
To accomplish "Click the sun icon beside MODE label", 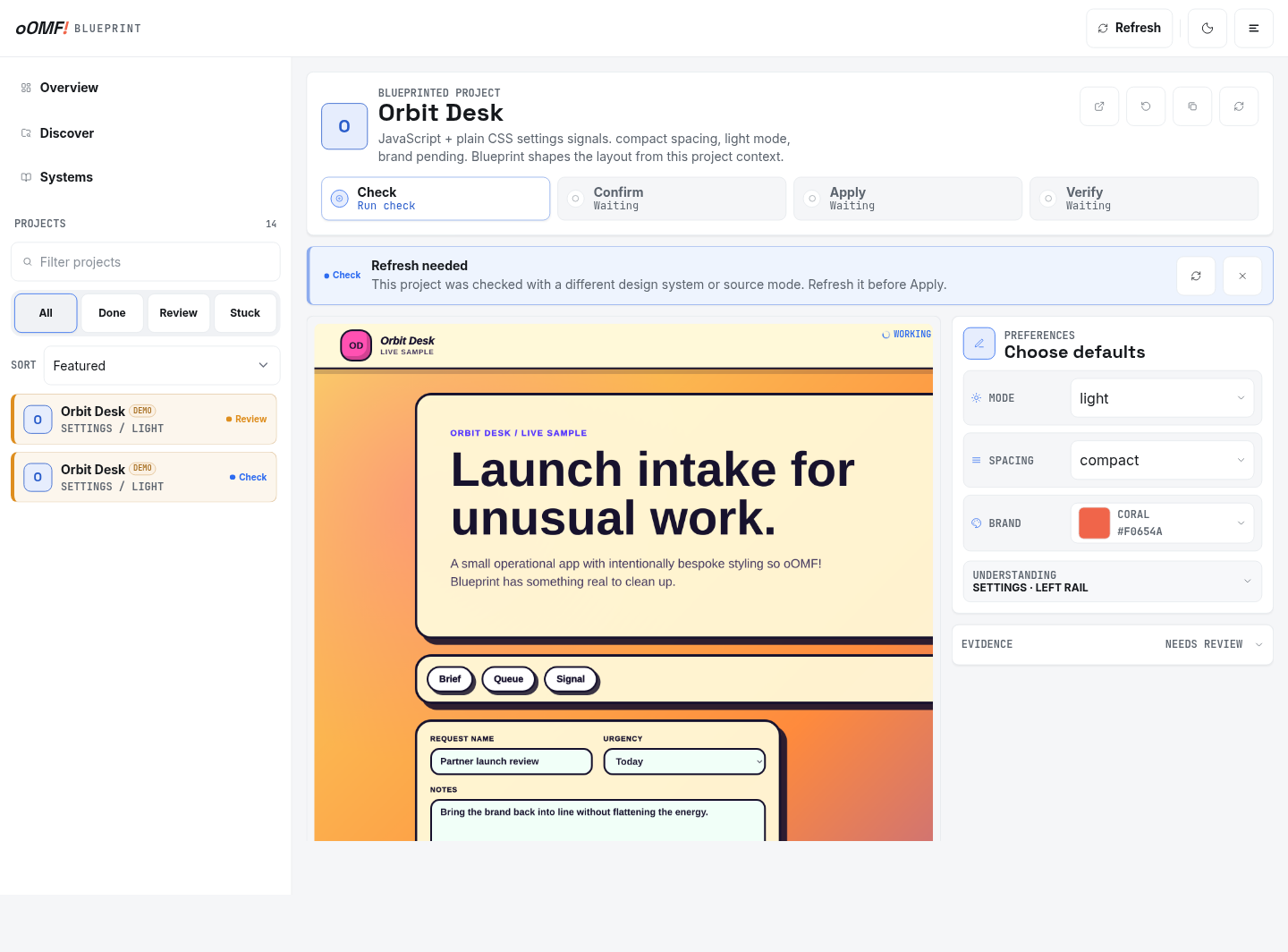I will coord(977,398).
